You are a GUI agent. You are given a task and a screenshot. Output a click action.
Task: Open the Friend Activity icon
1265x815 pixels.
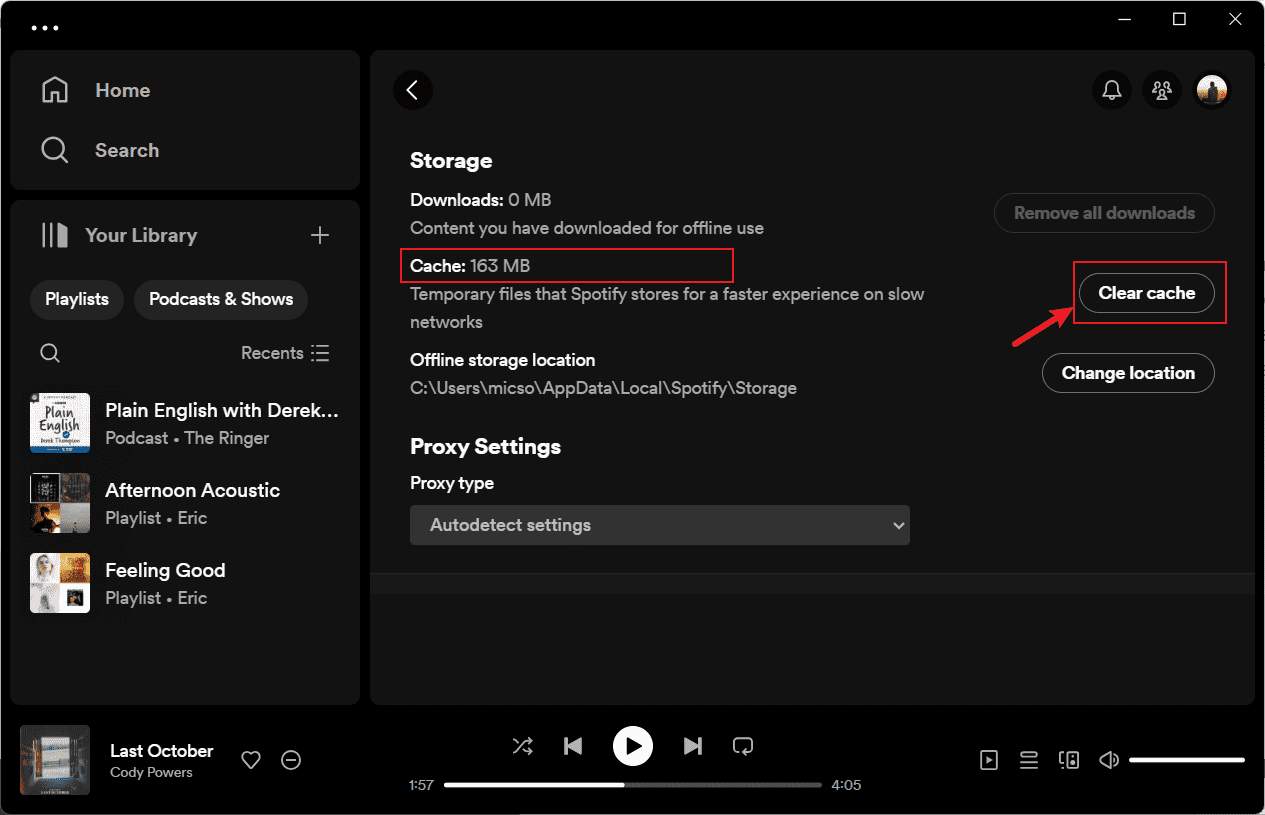(1161, 90)
